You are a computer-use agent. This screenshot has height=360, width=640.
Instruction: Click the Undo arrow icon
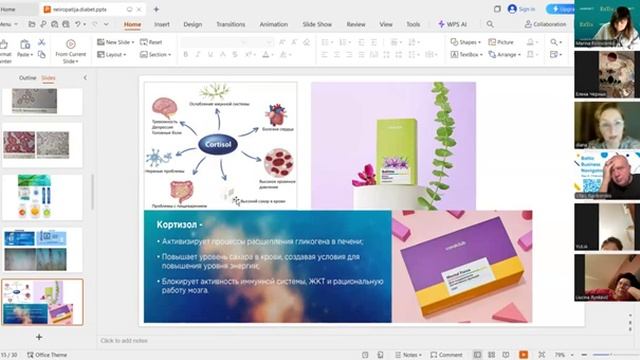click(x=78, y=24)
